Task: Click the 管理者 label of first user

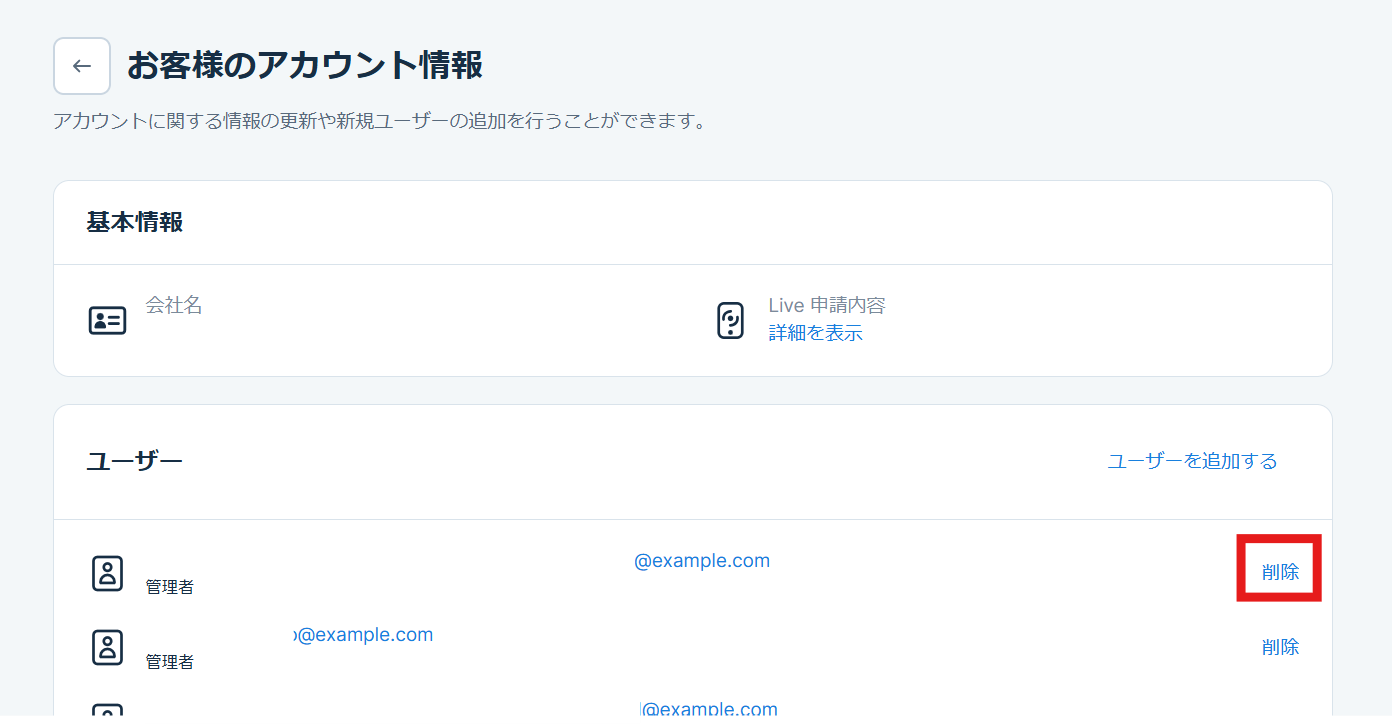Action: (170, 587)
